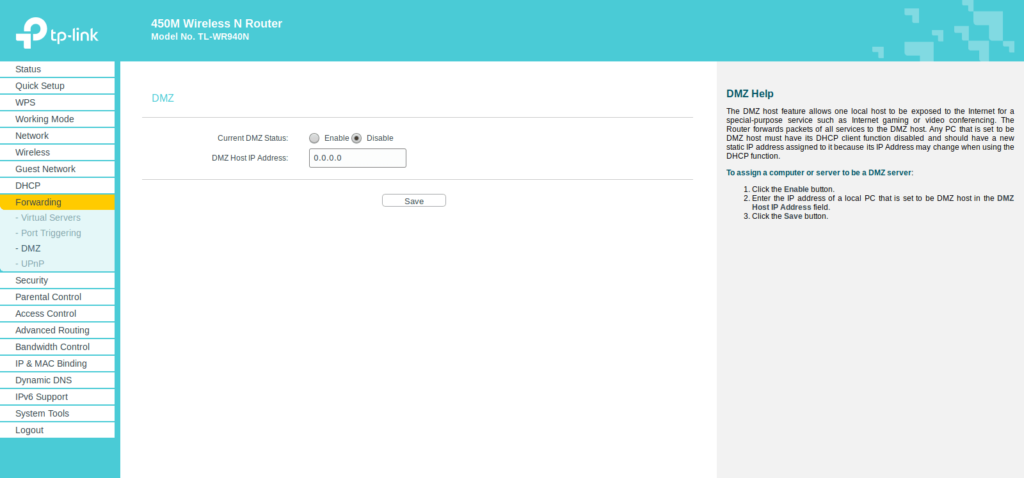Select the Disable DMZ radio button
The height and width of the screenshot is (478, 1024).
pos(356,138)
